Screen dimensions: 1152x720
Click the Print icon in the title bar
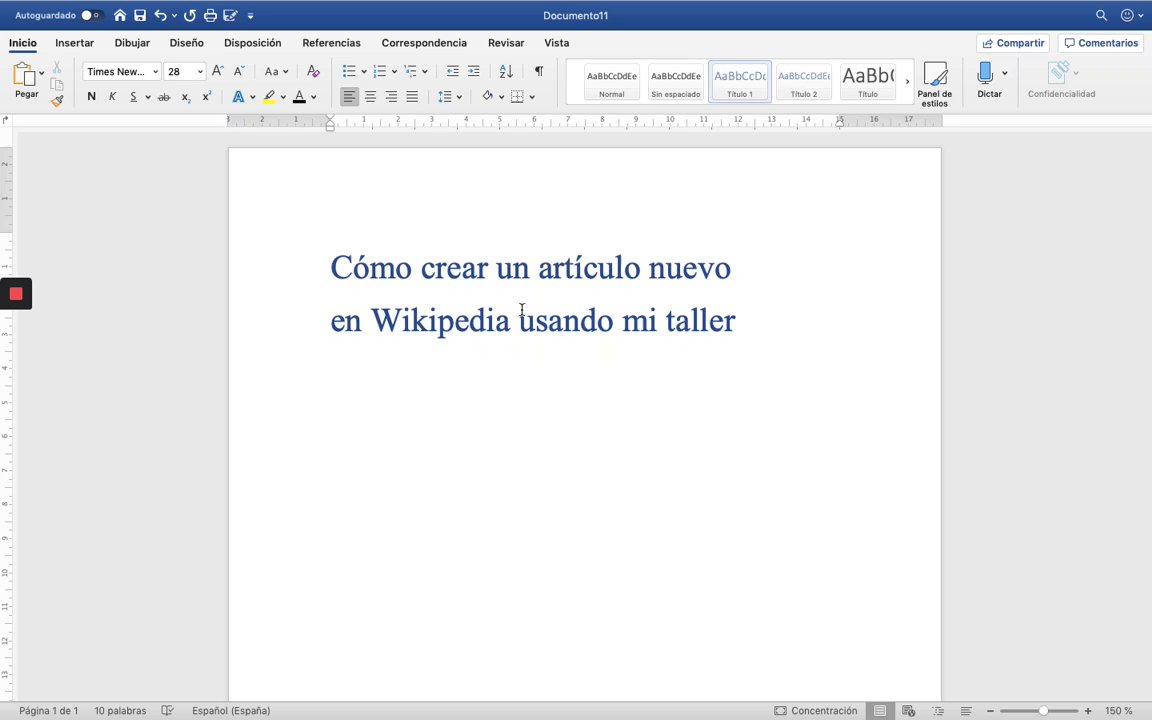(x=210, y=16)
